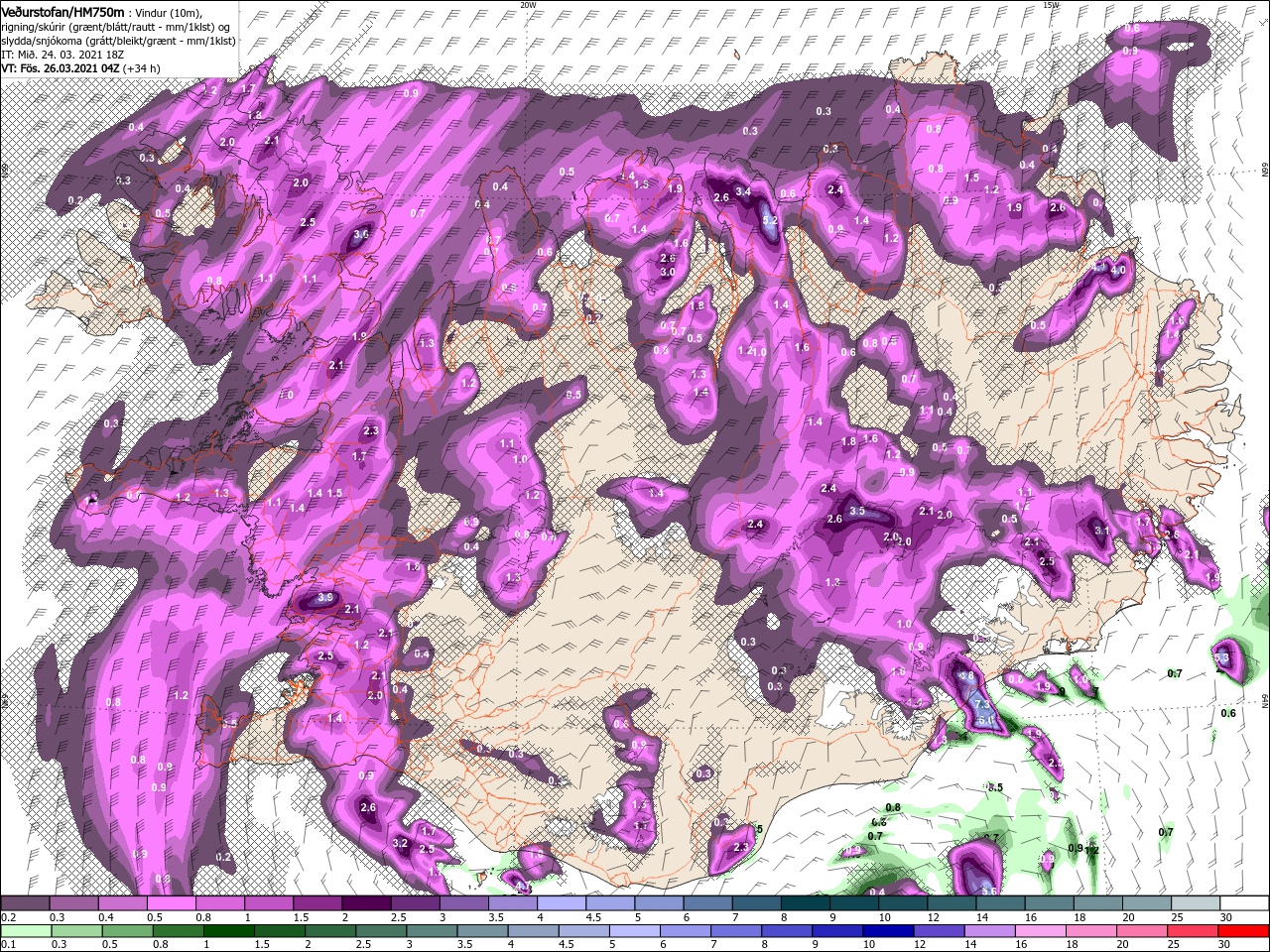Click the 'VT: Fös. 26.03.2021 04Z' valid time
Screen dimensions: 1270x952
point(61,68)
